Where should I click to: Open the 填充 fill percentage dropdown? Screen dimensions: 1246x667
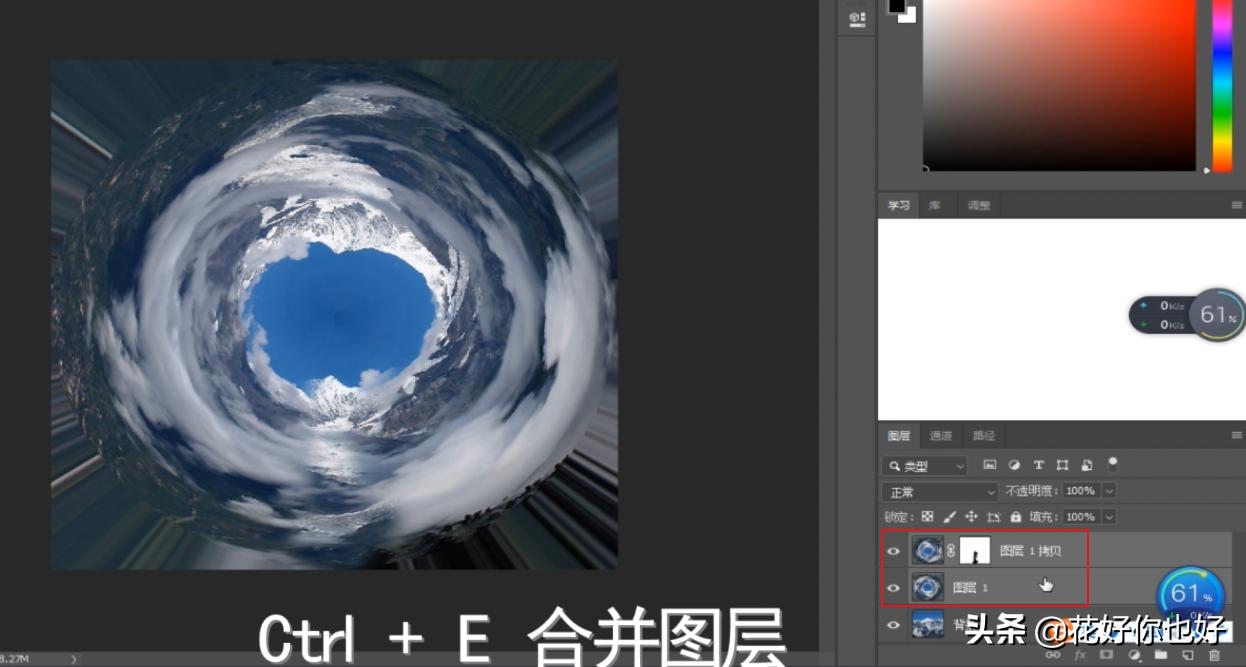pos(1109,517)
